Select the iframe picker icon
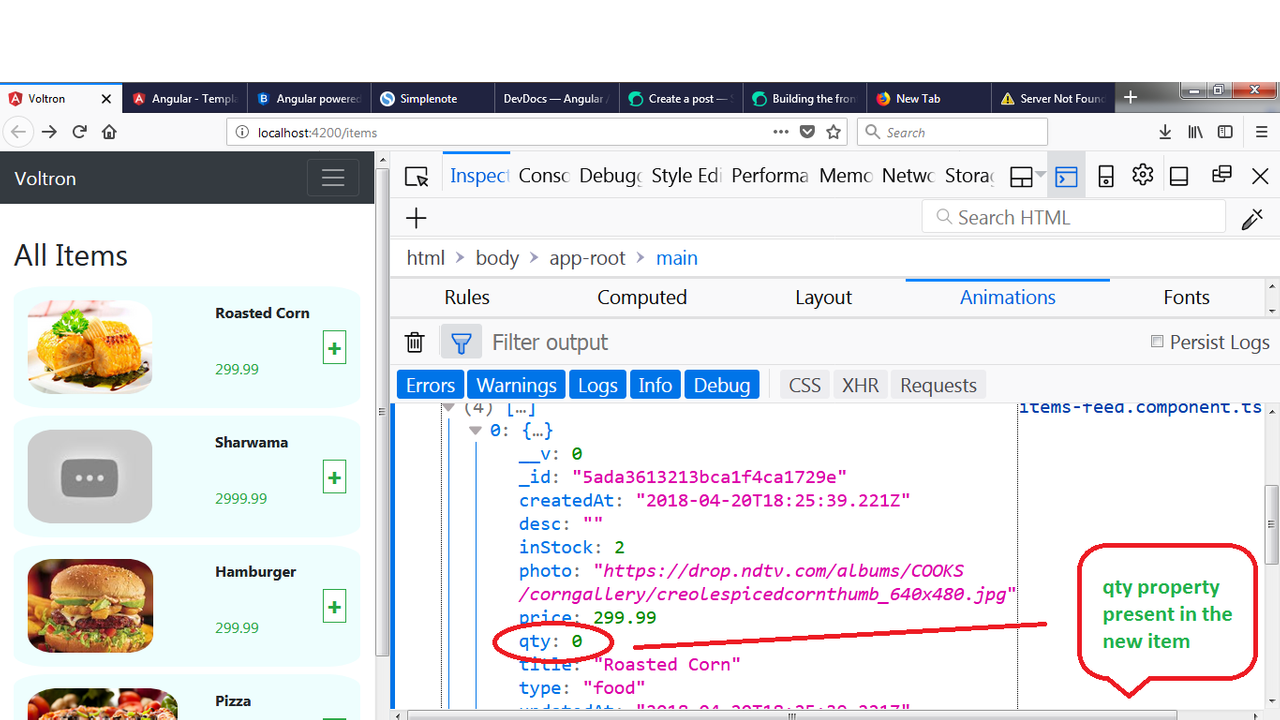The width and height of the screenshot is (1280, 720). tap(1021, 177)
